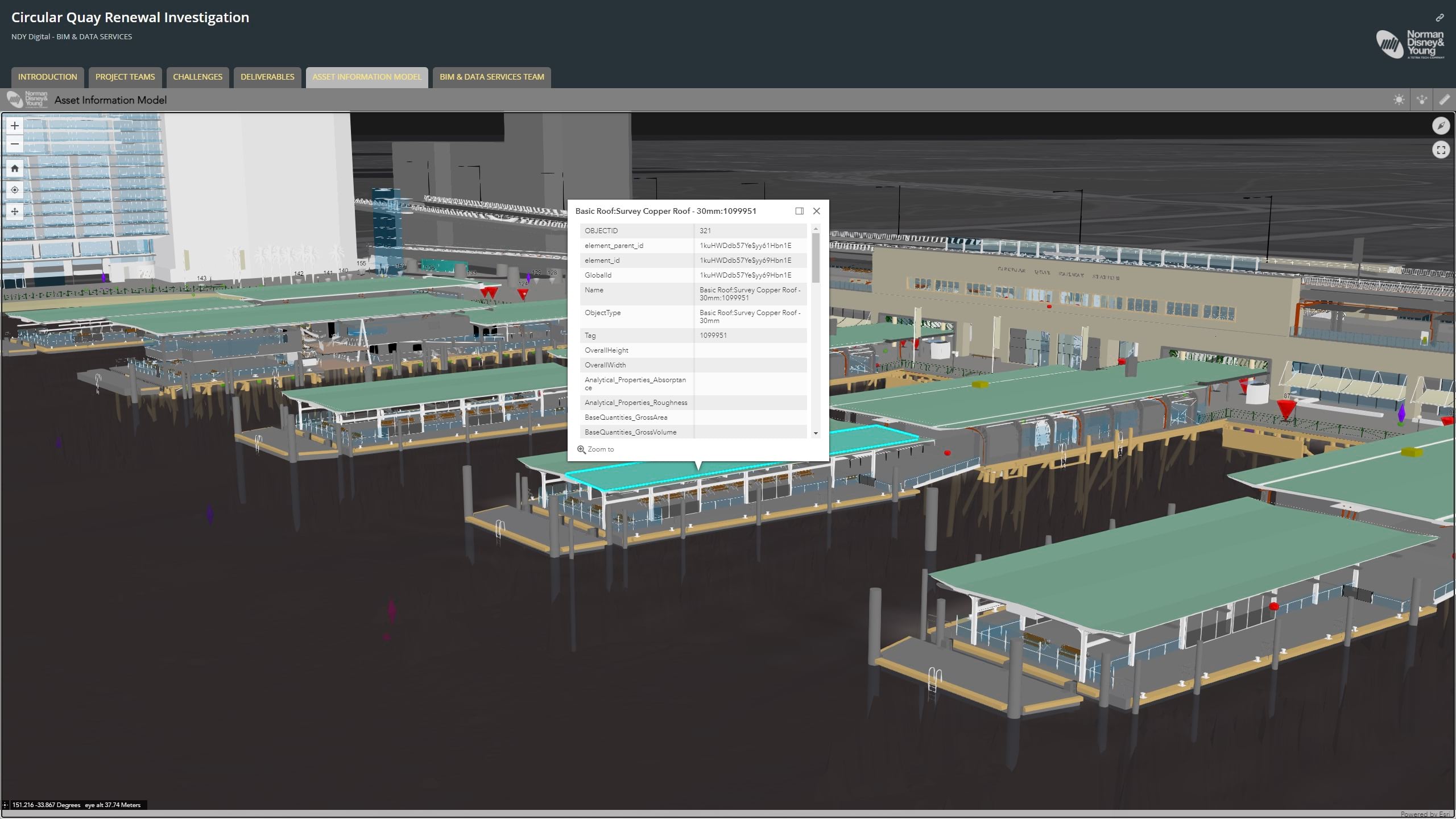1456x819 pixels.
Task: Click the CHALLENGES menu item
Action: point(197,76)
